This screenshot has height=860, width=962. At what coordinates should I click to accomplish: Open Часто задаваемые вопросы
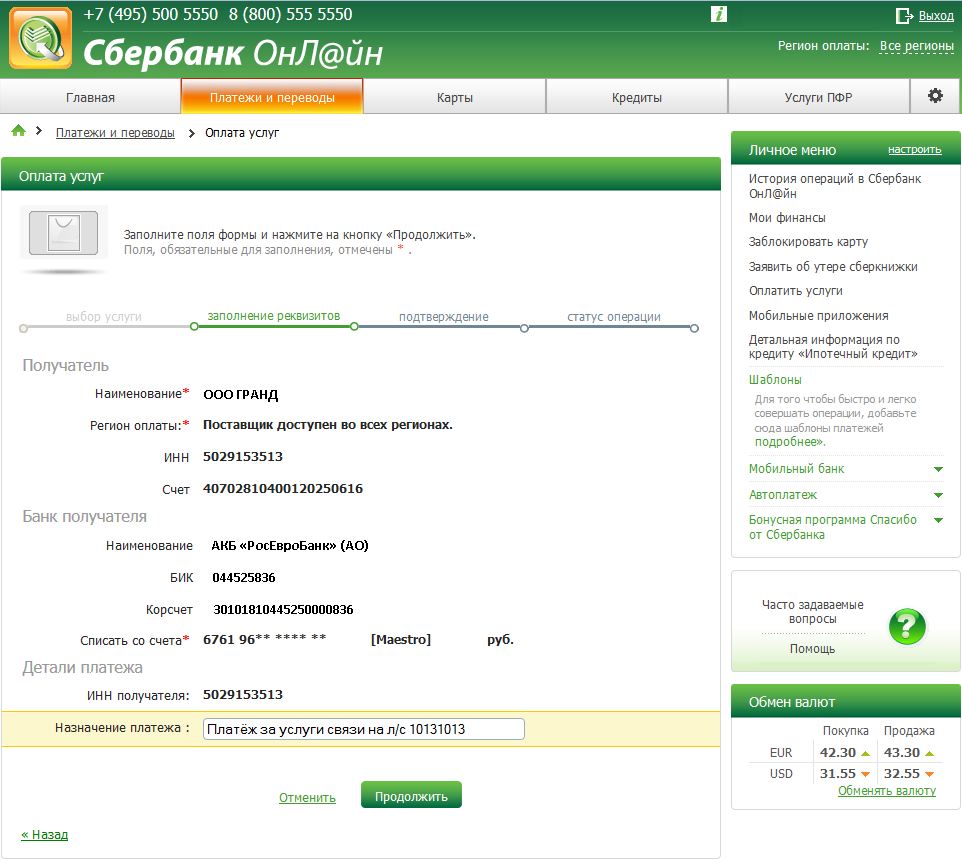812,612
